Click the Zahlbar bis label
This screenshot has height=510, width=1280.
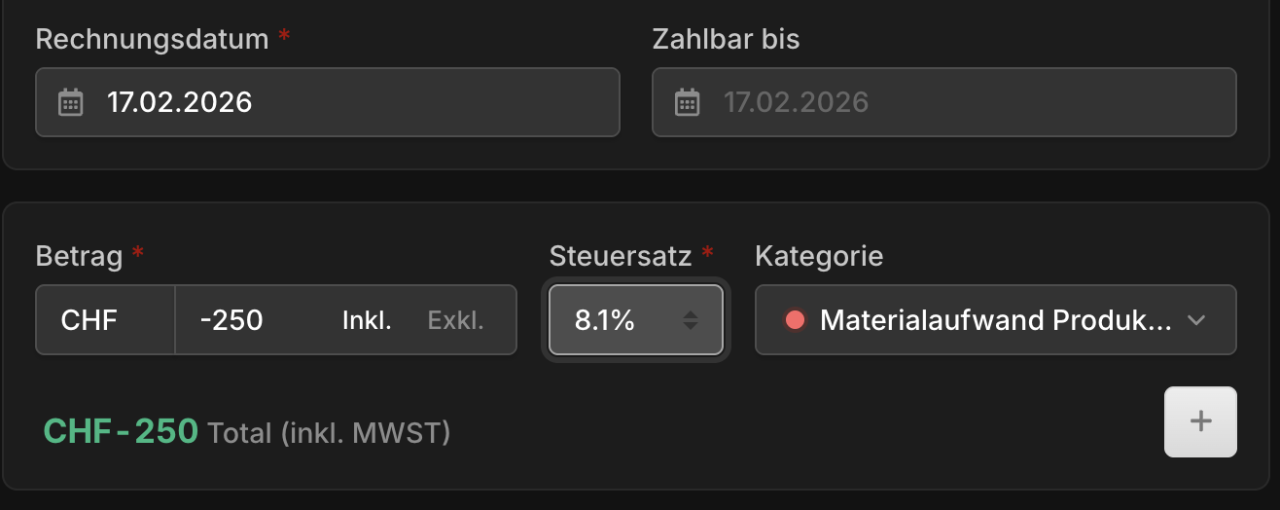pyautogui.click(x=726, y=40)
